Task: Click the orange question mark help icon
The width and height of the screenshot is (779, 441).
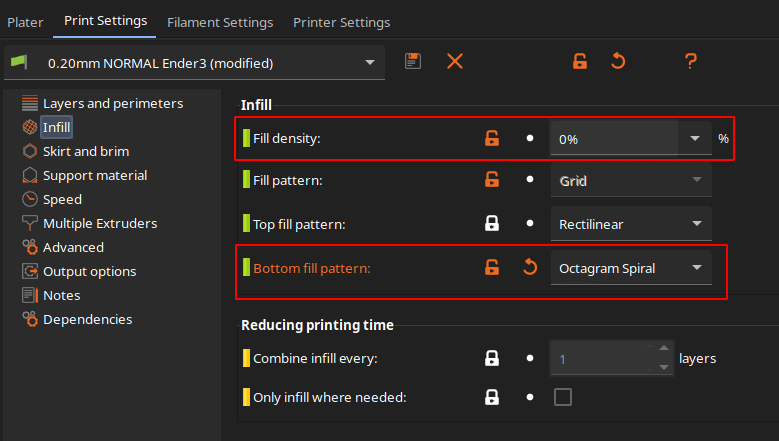Action: (690, 61)
